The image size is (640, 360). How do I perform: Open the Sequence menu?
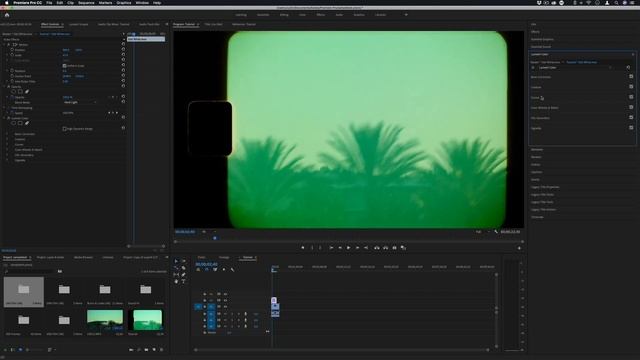86,3
